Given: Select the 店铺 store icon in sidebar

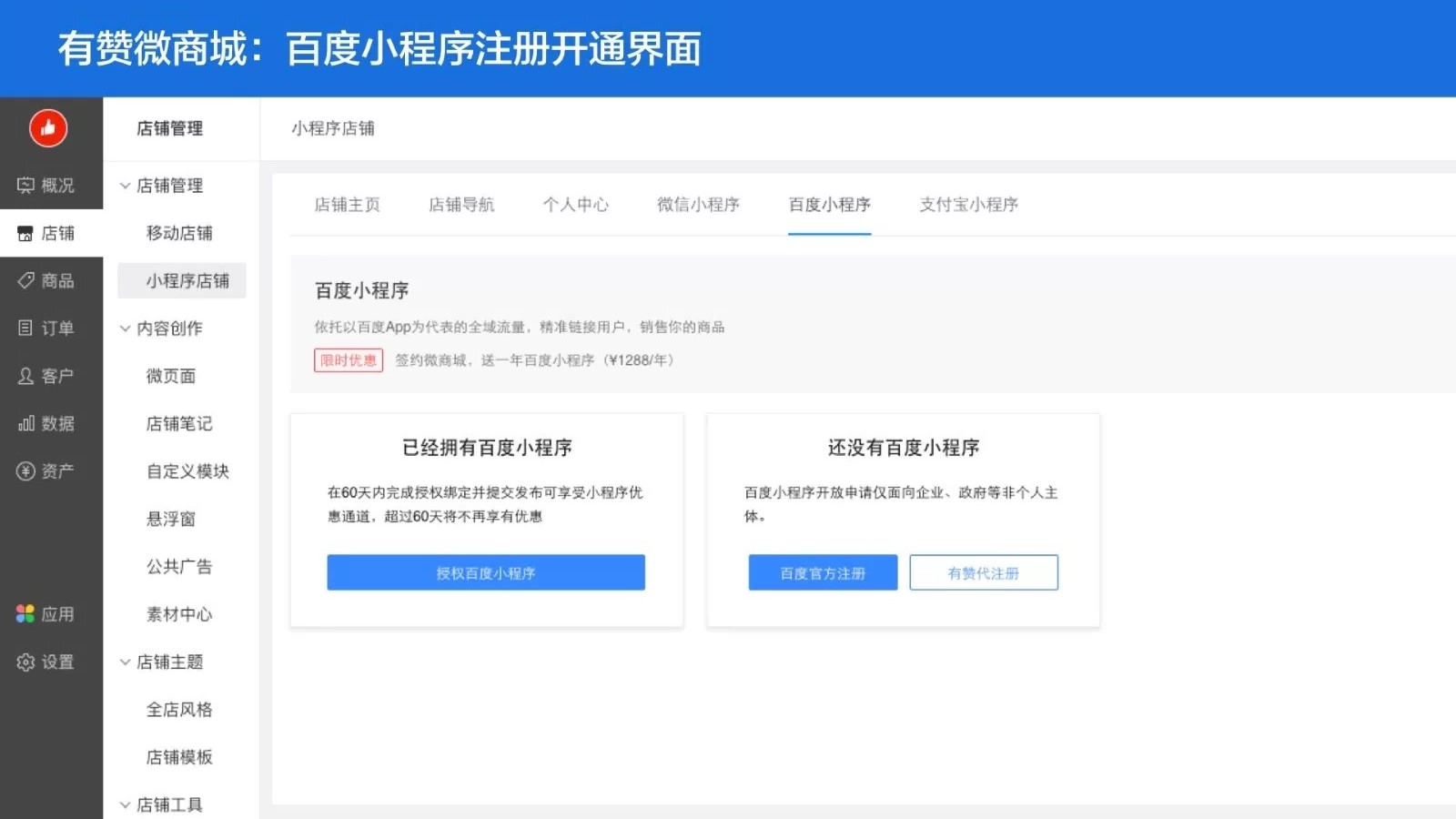Looking at the screenshot, I should pos(25,234).
